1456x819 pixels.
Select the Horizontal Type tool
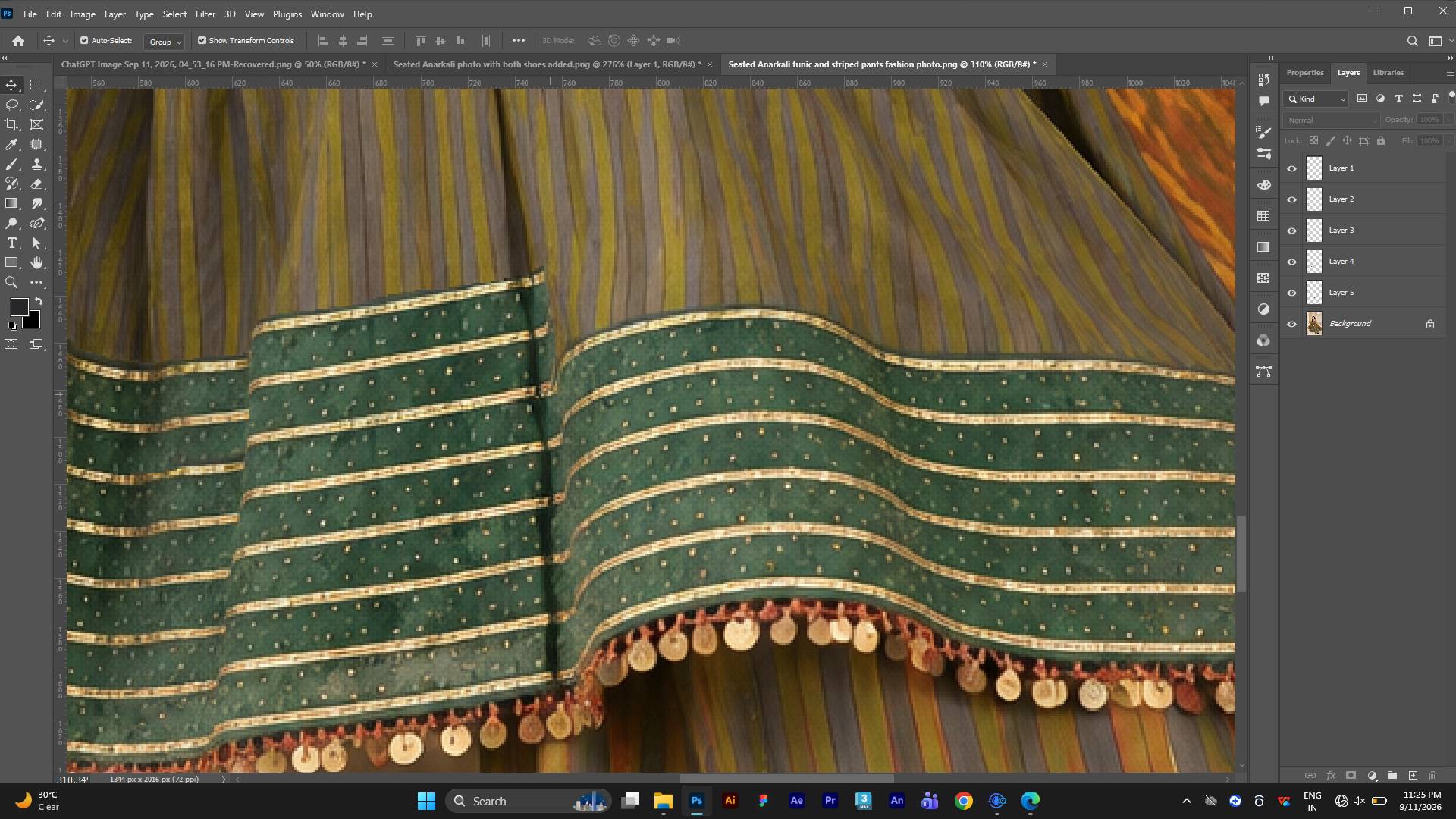(11, 243)
